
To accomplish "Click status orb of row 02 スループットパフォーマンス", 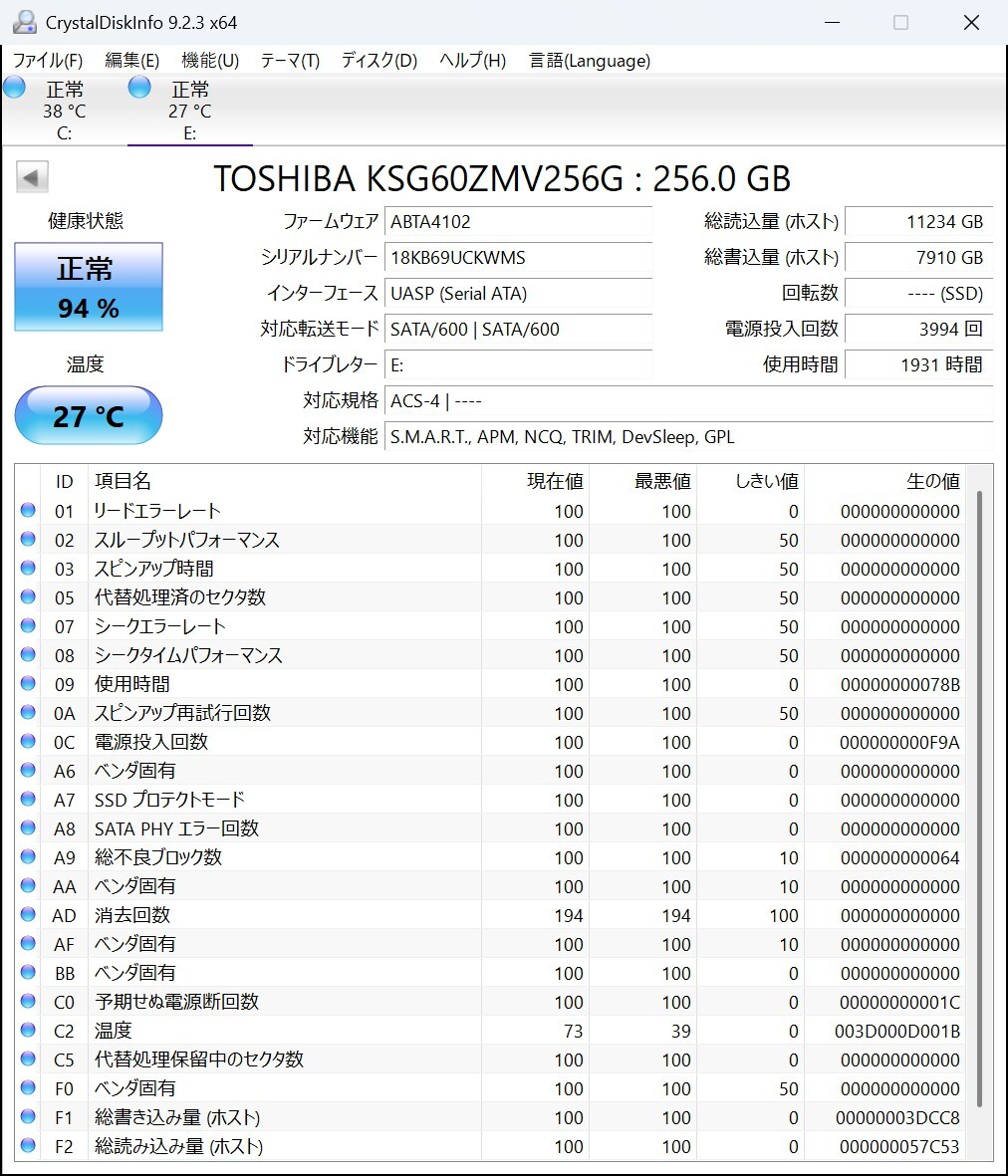I will point(29,540).
